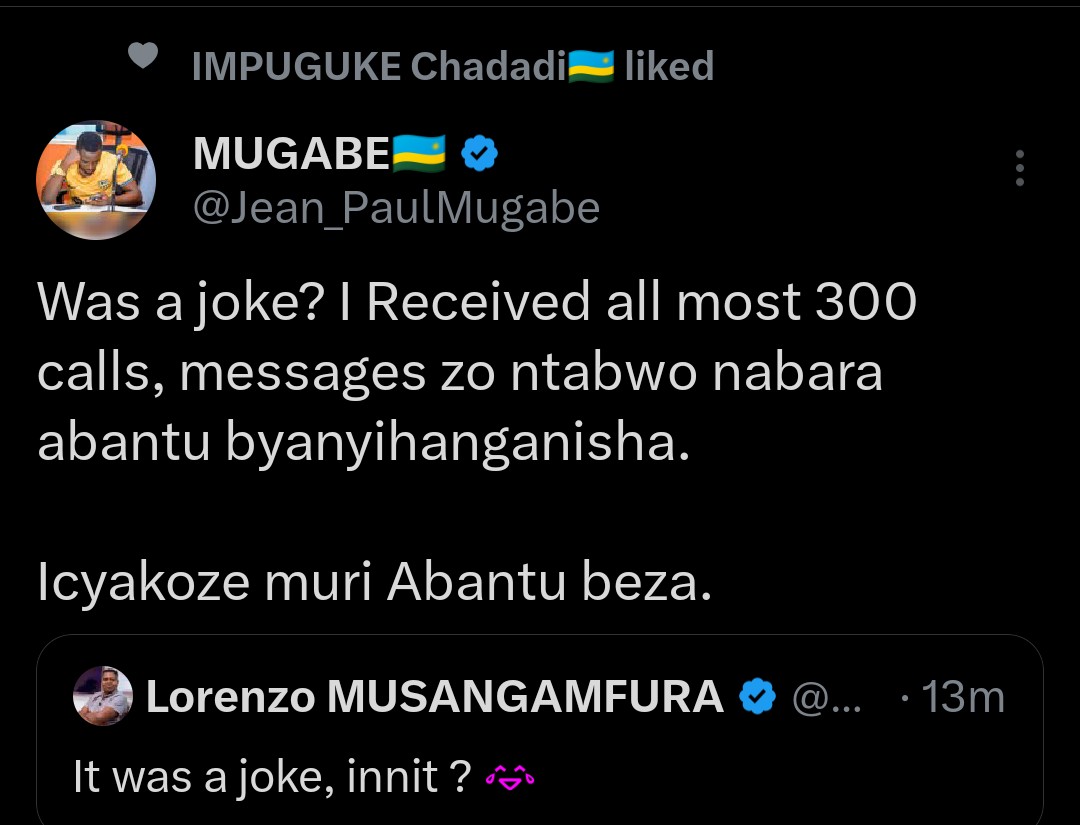The width and height of the screenshot is (1080, 825).
Task: Click the MUGABE display name
Action: [291, 154]
